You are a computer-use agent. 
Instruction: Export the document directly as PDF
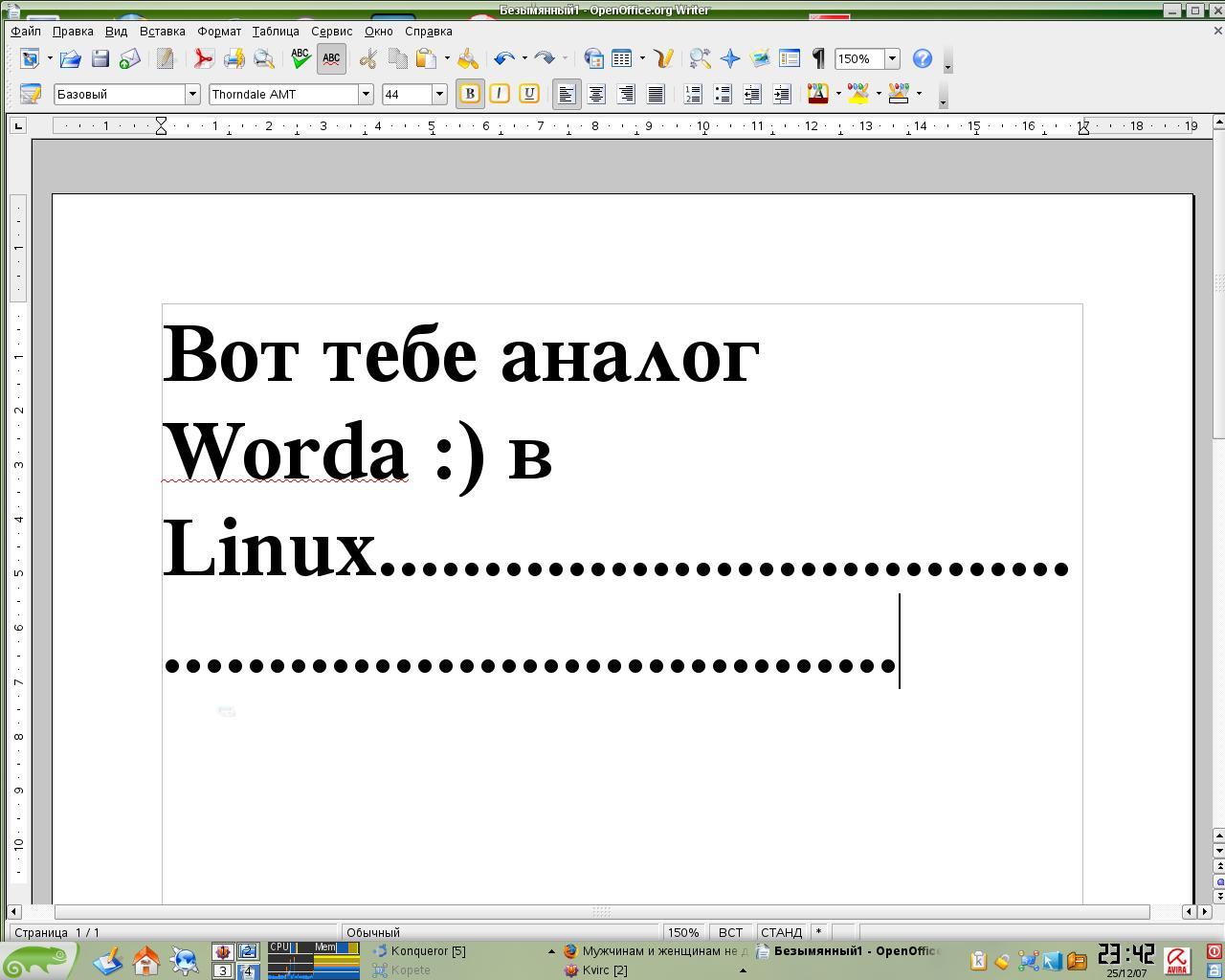(204, 58)
